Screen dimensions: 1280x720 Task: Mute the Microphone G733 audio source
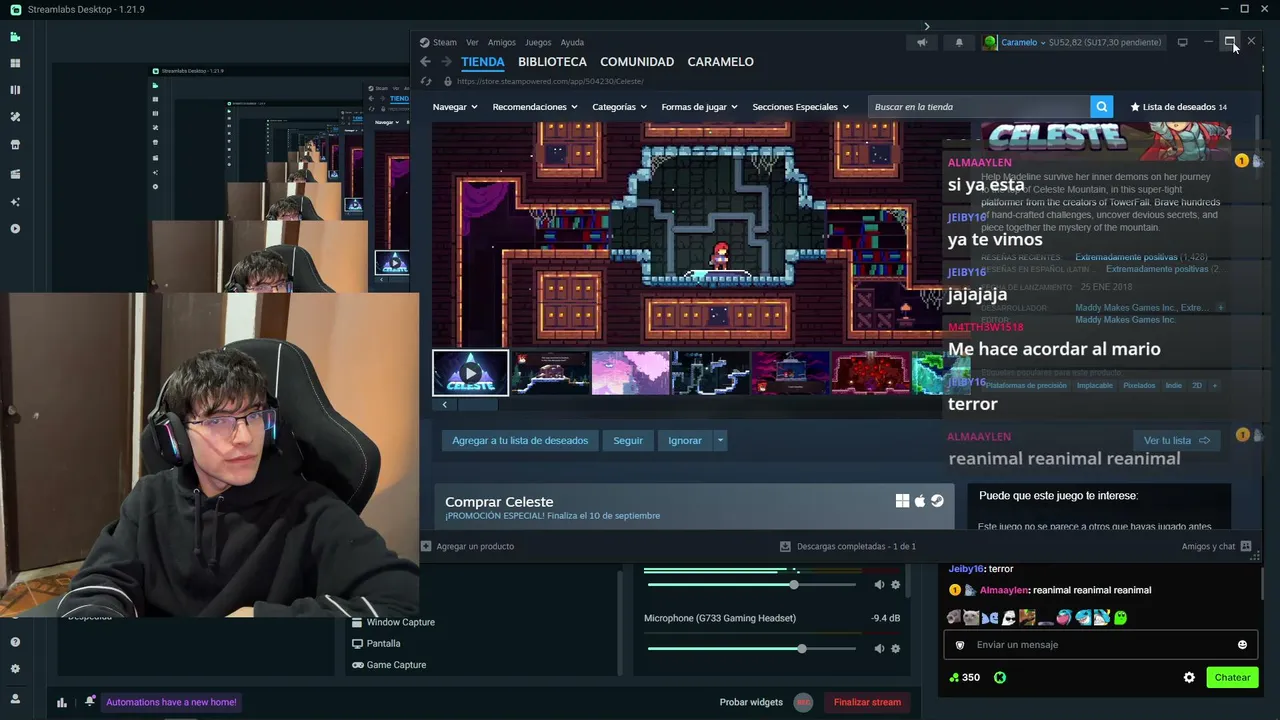[879, 648]
